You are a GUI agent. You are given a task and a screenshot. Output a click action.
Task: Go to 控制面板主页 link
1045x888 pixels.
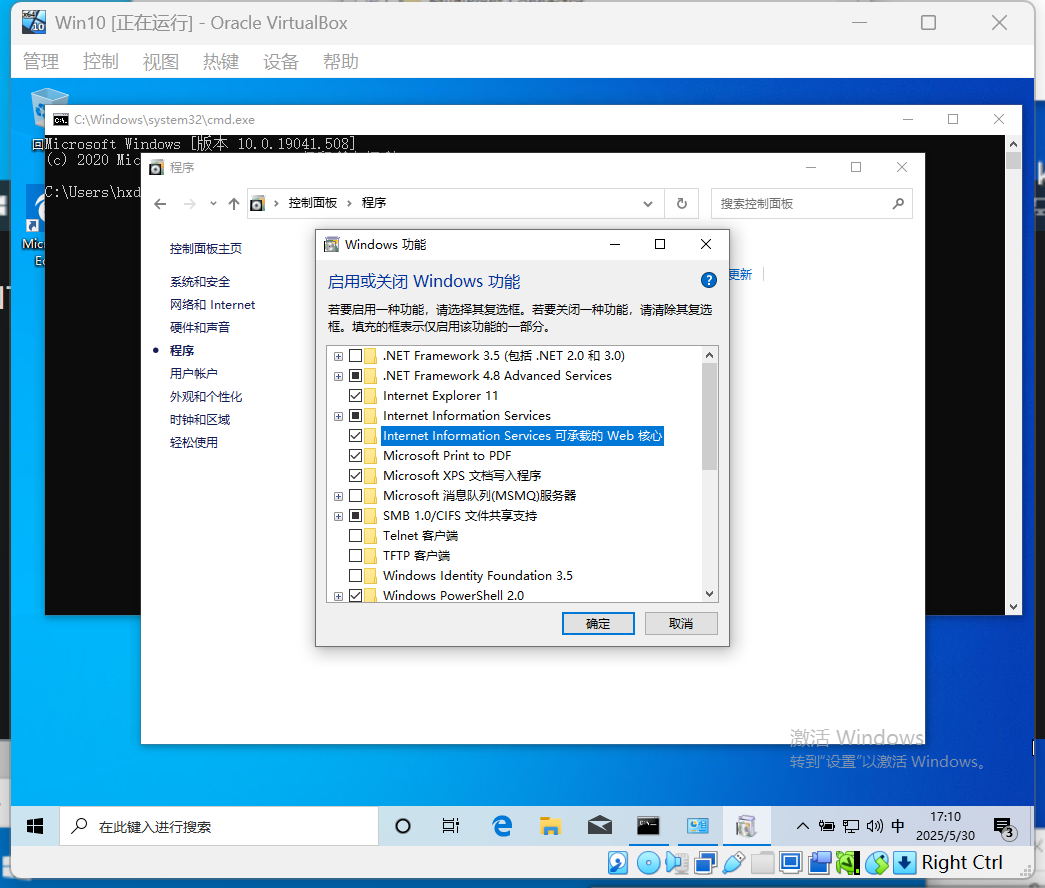point(206,249)
